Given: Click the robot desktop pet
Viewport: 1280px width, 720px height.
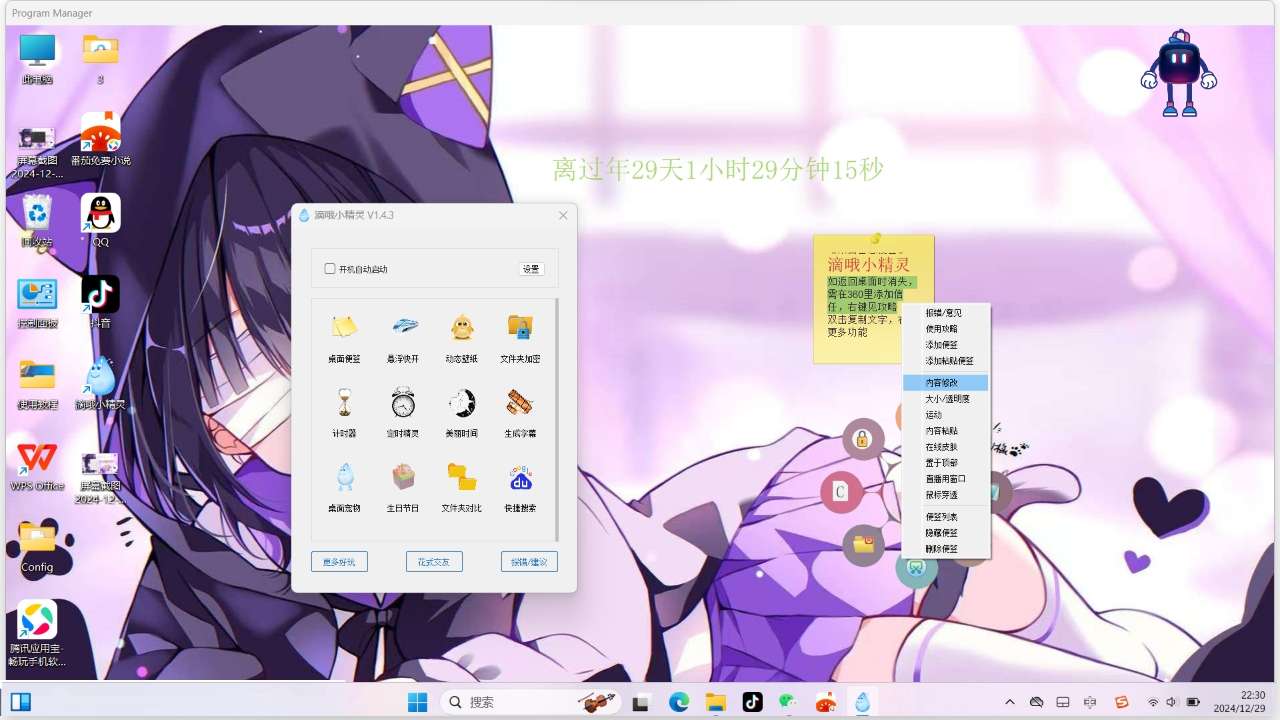Looking at the screenshot, I should (x=1179, y=73).
